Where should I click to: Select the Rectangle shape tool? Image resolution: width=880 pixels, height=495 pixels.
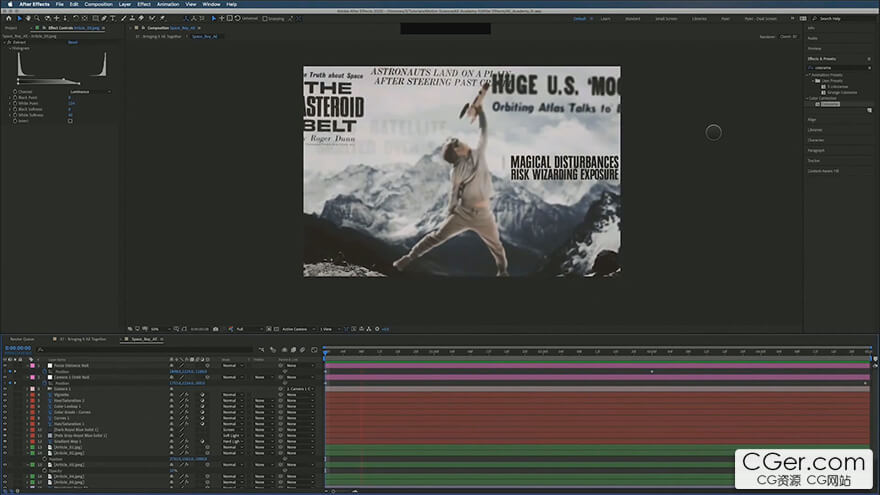point(95,19)
